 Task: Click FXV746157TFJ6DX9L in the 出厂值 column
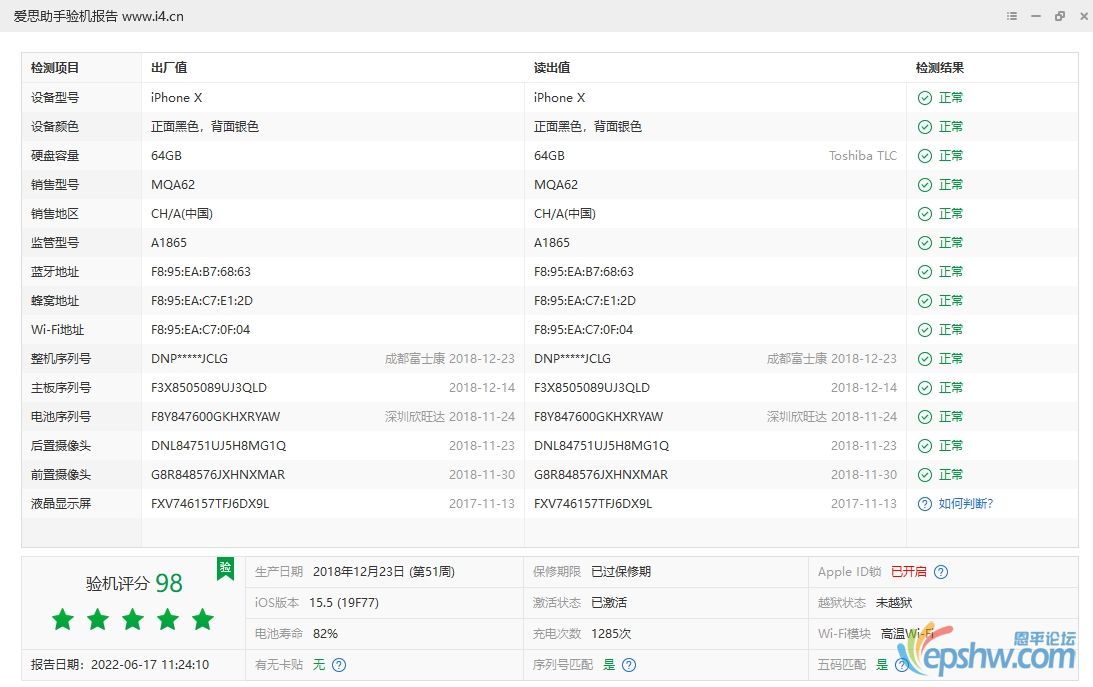tap(210, 504)
